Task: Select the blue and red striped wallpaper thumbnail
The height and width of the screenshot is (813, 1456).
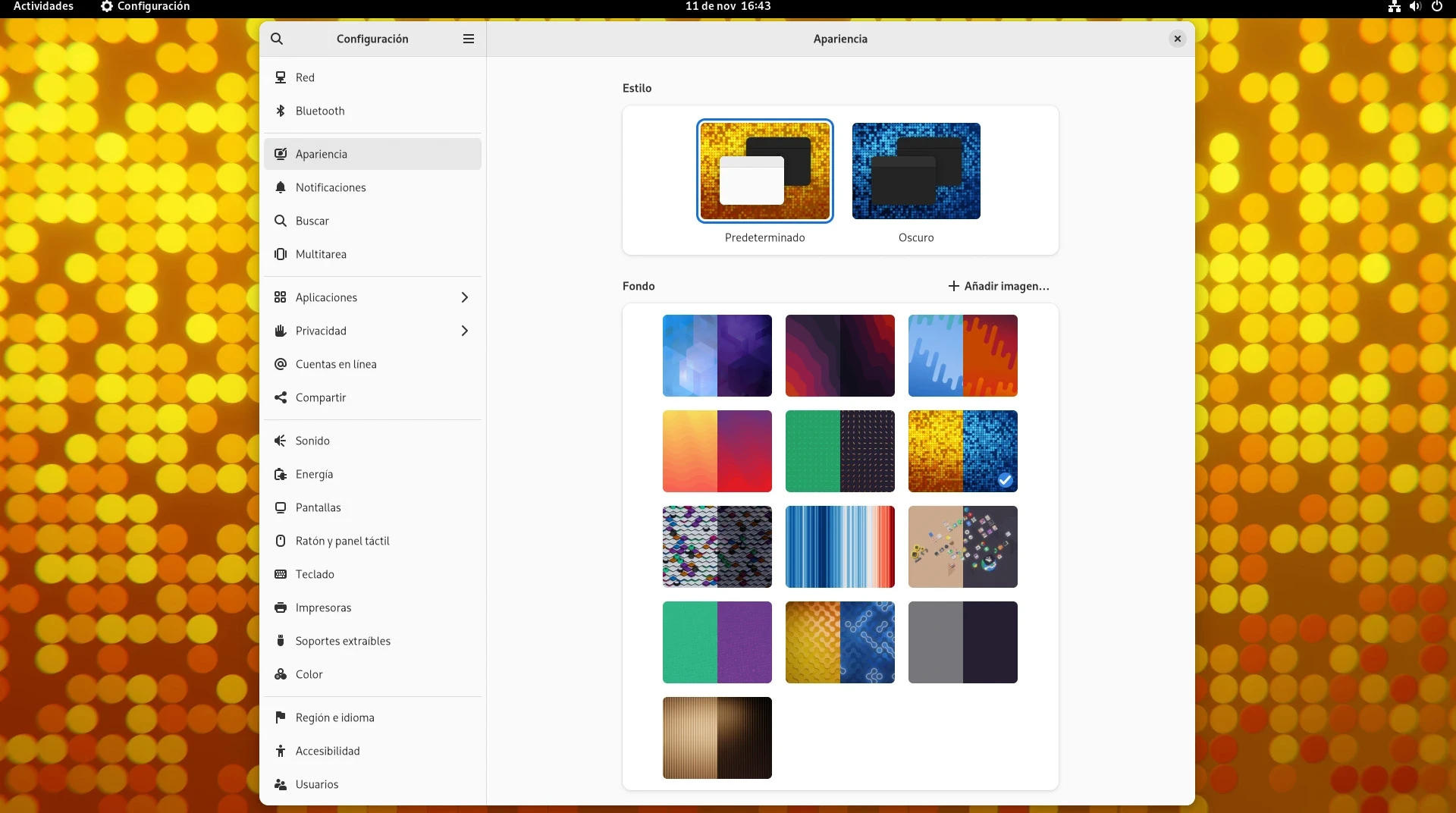Action: coord(839,547)
